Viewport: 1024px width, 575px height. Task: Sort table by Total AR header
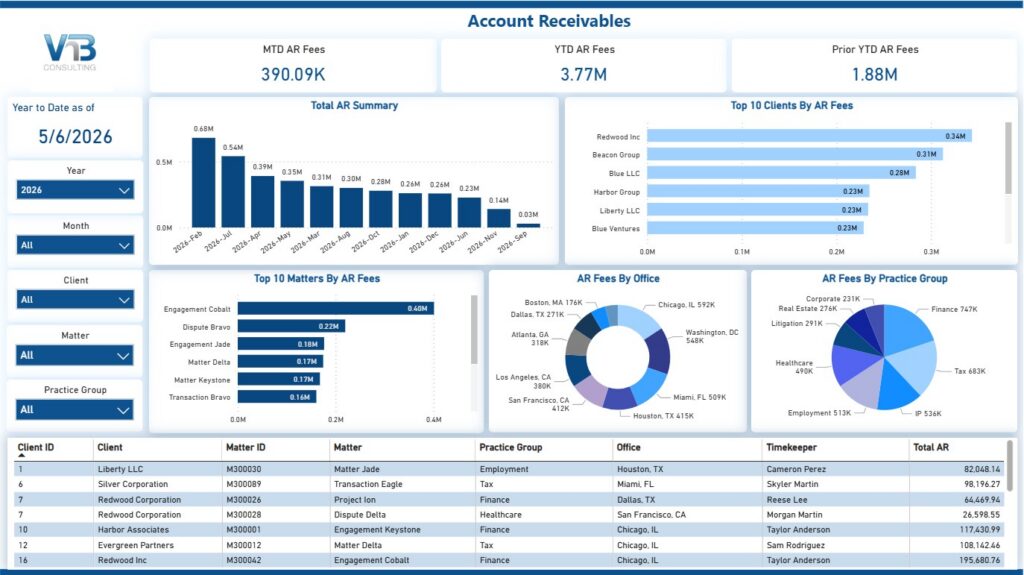coord(931,448)
